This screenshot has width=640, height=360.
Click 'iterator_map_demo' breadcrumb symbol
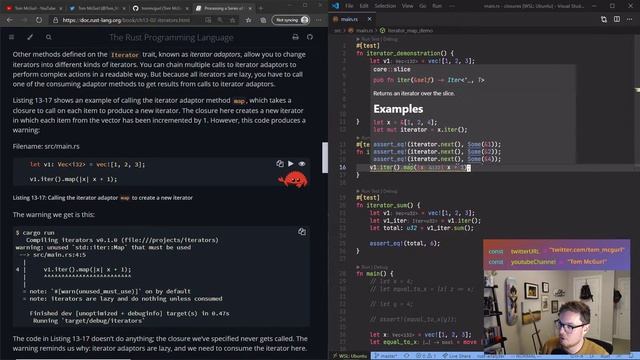[x=410, y=31]
